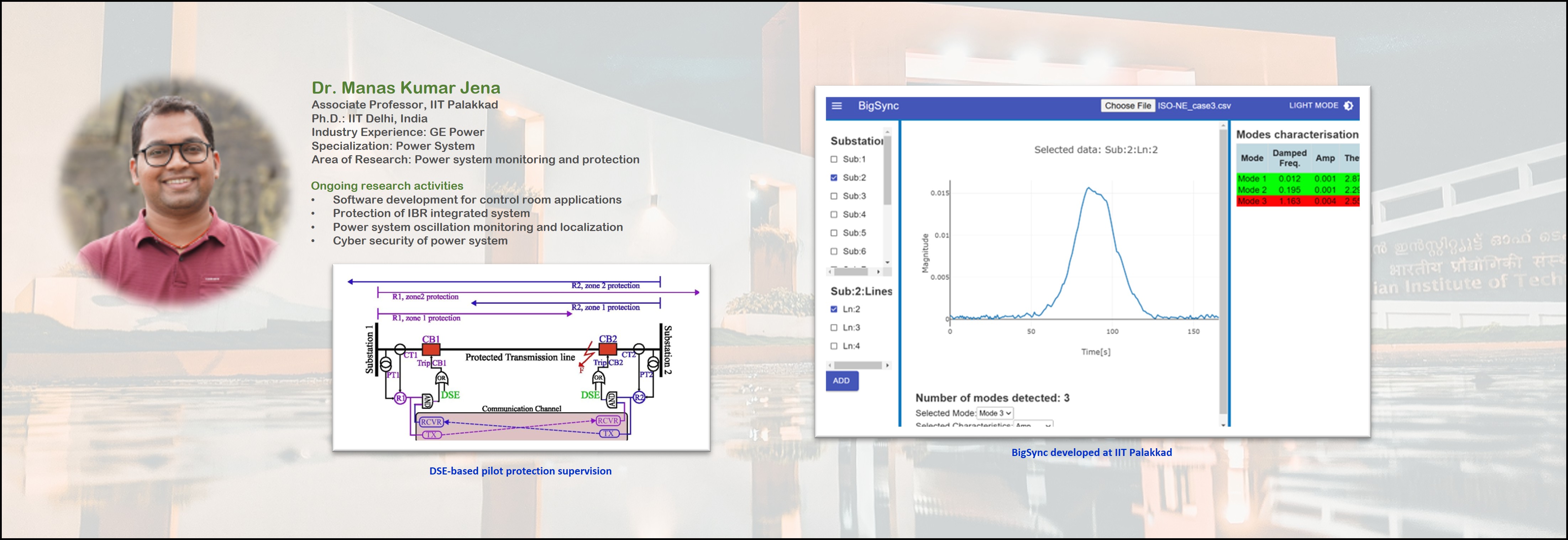This screenshot has width=1568, height=540.
Task: Click the substation list scroll down arrow
Action: pyautogui.click(x=887, y=262)
